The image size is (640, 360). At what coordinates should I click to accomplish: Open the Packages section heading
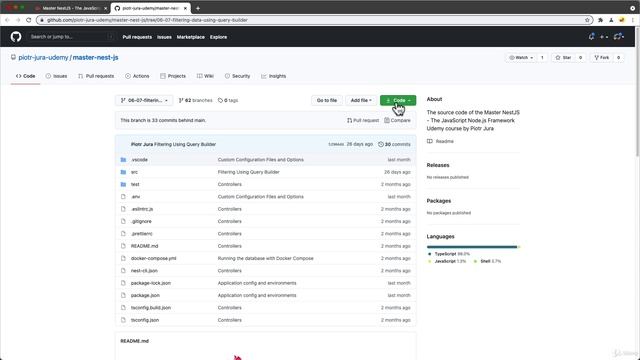pyautogui.click(x=439, y=201)
